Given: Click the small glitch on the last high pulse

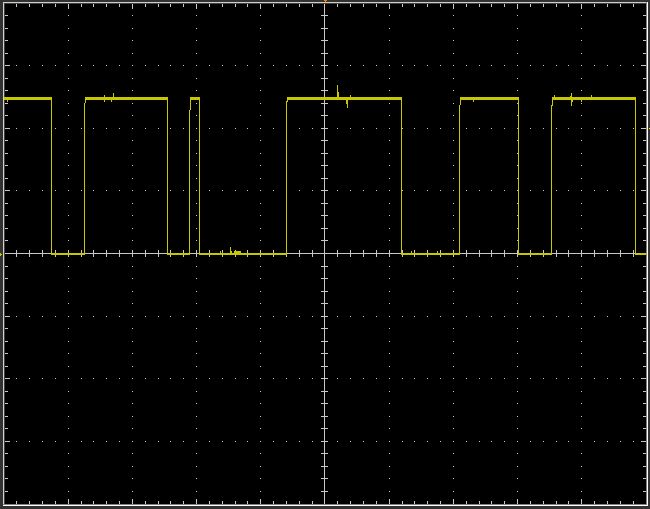Looking at the screenshot, I should point(571,98).
